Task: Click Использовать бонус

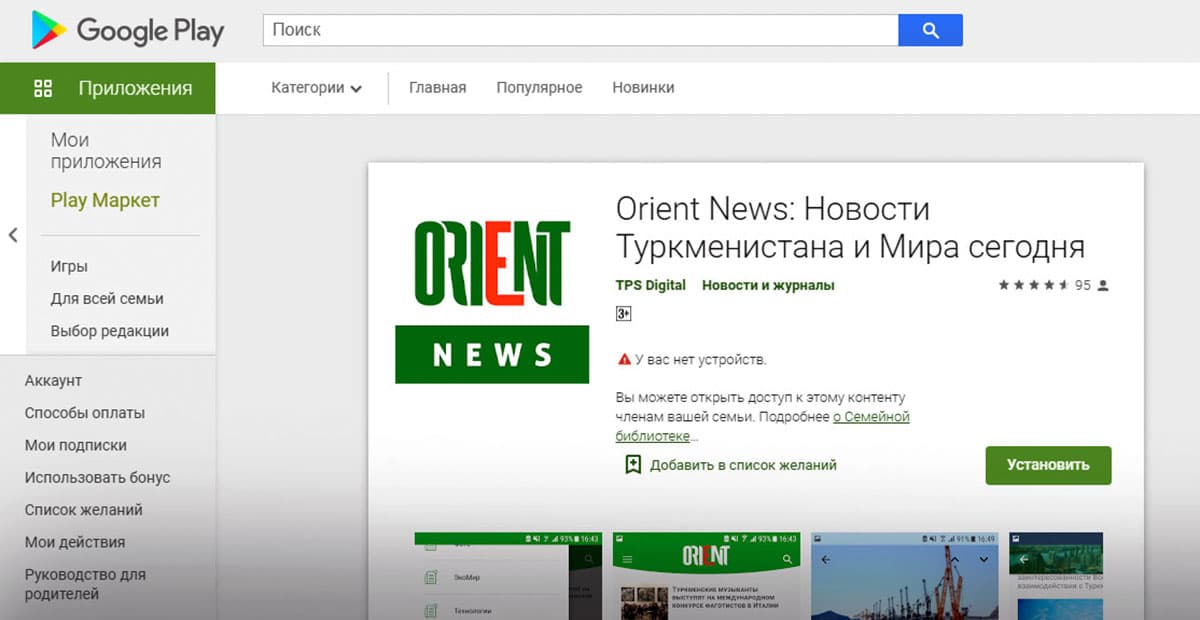Action: (x=98, y=478)
